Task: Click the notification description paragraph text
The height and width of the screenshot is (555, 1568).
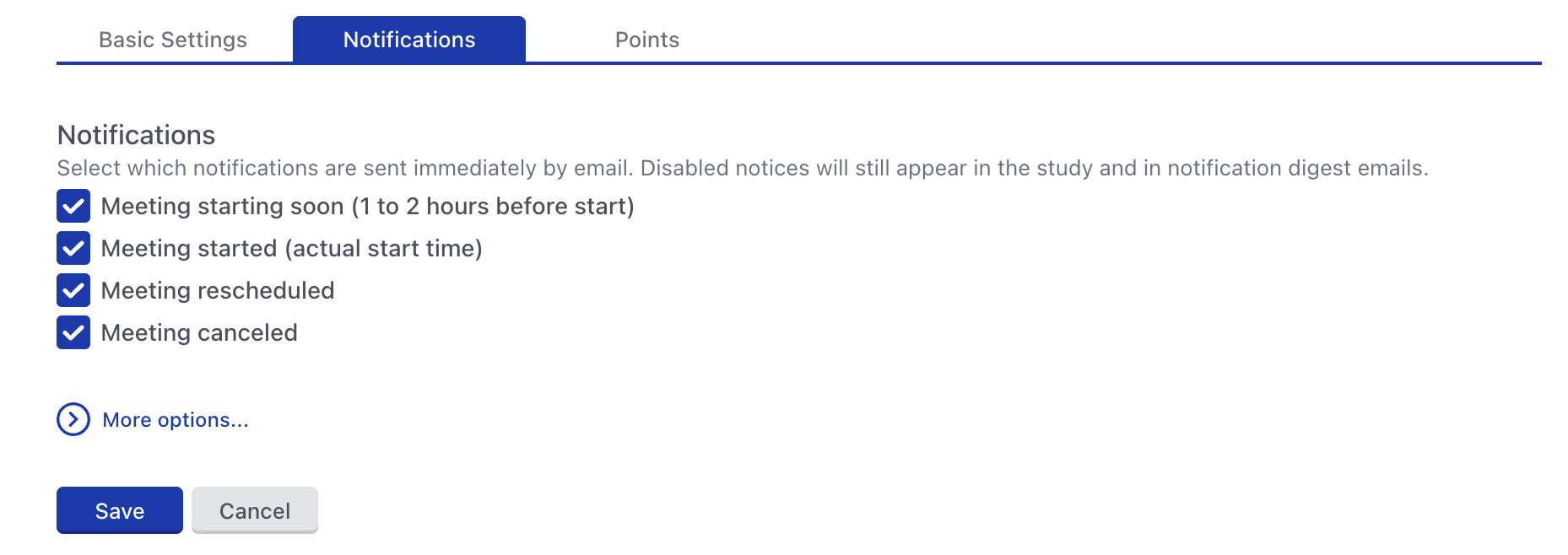Action: tap(743, 168)
